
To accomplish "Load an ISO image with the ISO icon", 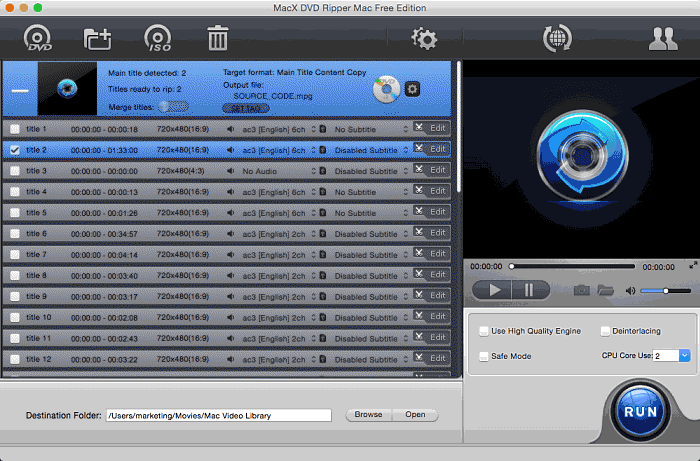I will click(158, 38).
